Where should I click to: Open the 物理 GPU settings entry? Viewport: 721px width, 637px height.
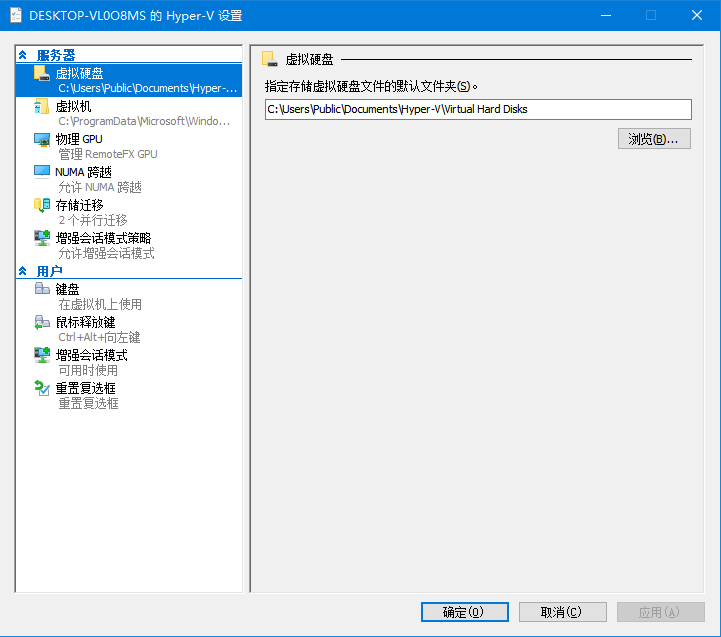tap(129, 146)
